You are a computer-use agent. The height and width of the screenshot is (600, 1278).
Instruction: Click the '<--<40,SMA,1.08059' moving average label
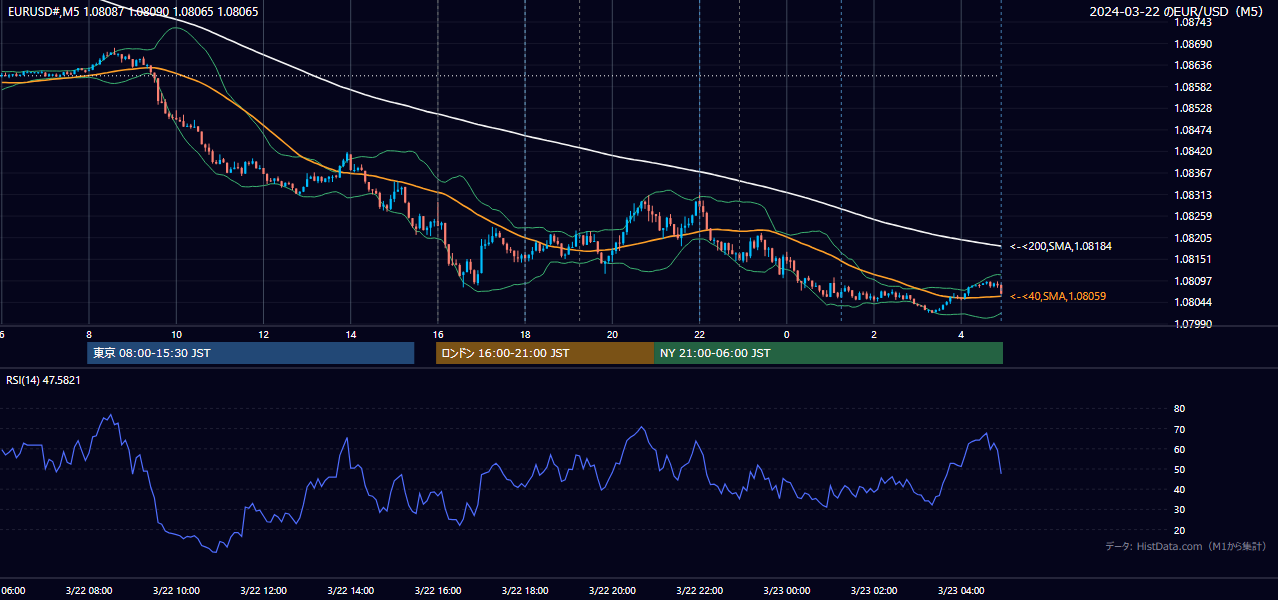click(x=1057, y=296)
